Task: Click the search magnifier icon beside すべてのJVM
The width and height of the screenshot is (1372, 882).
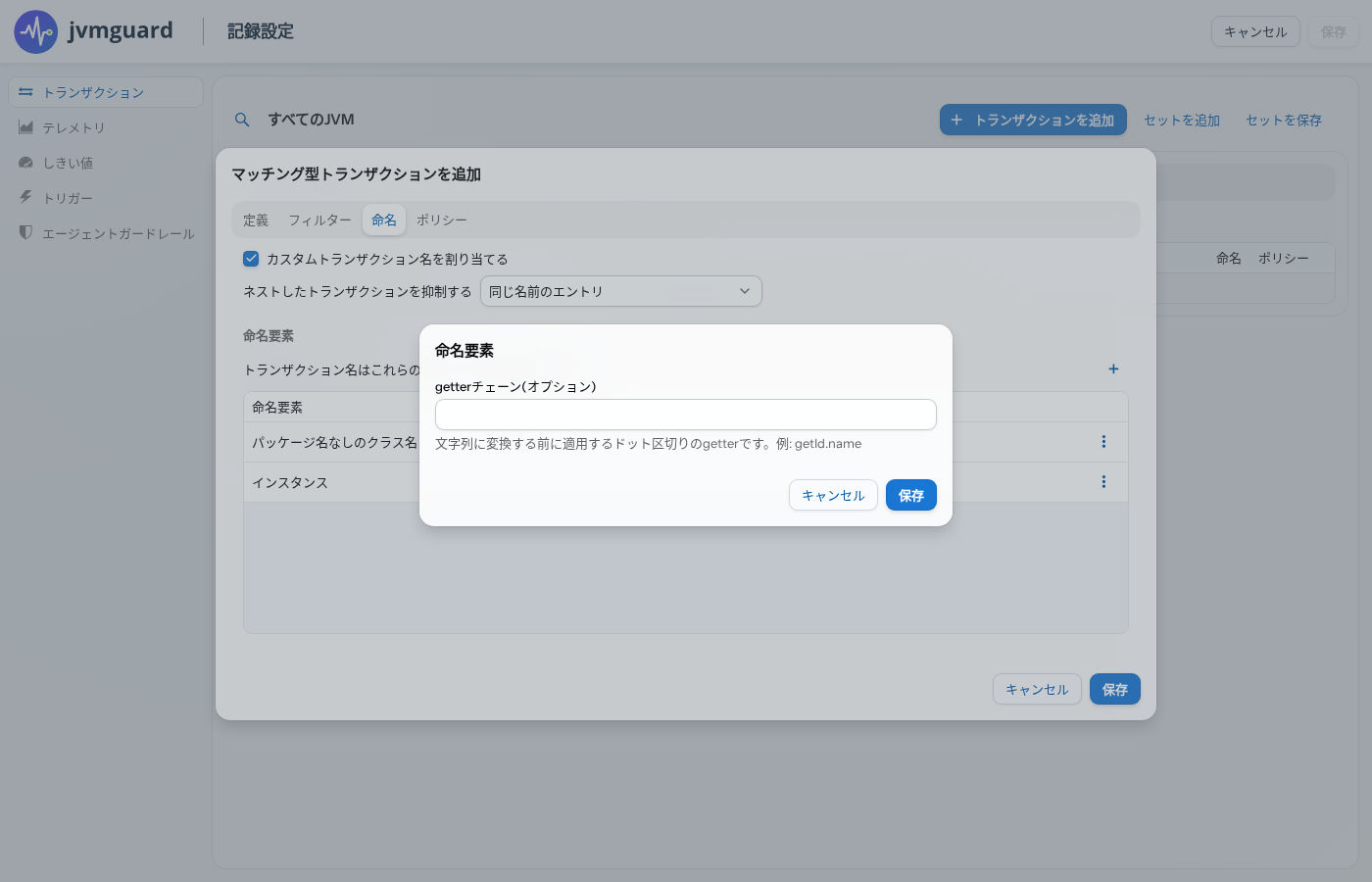Action: coord(242,120)
